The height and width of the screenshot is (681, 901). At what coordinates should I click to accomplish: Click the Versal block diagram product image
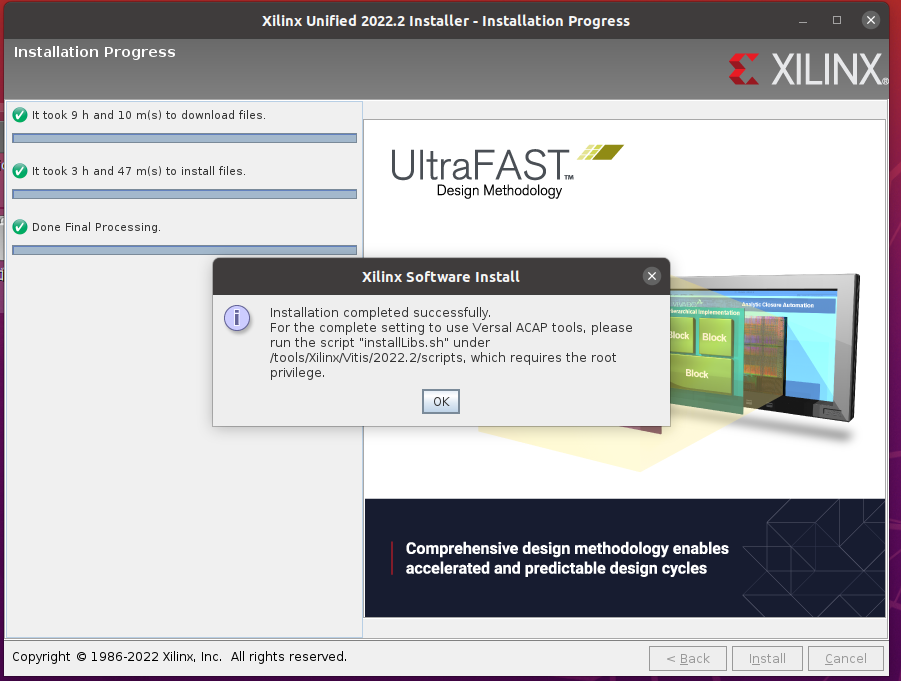pyautogui.click(x=780, y=350)
